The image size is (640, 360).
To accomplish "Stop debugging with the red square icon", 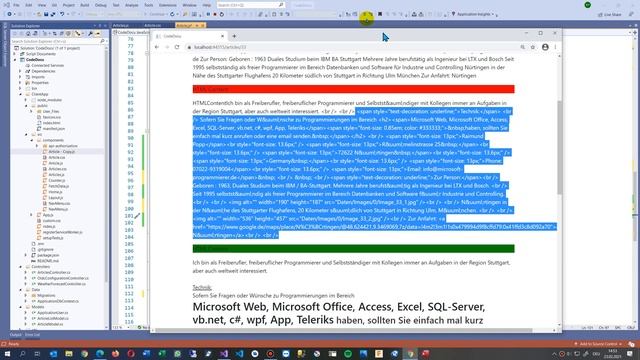I will tap(215, 14).
